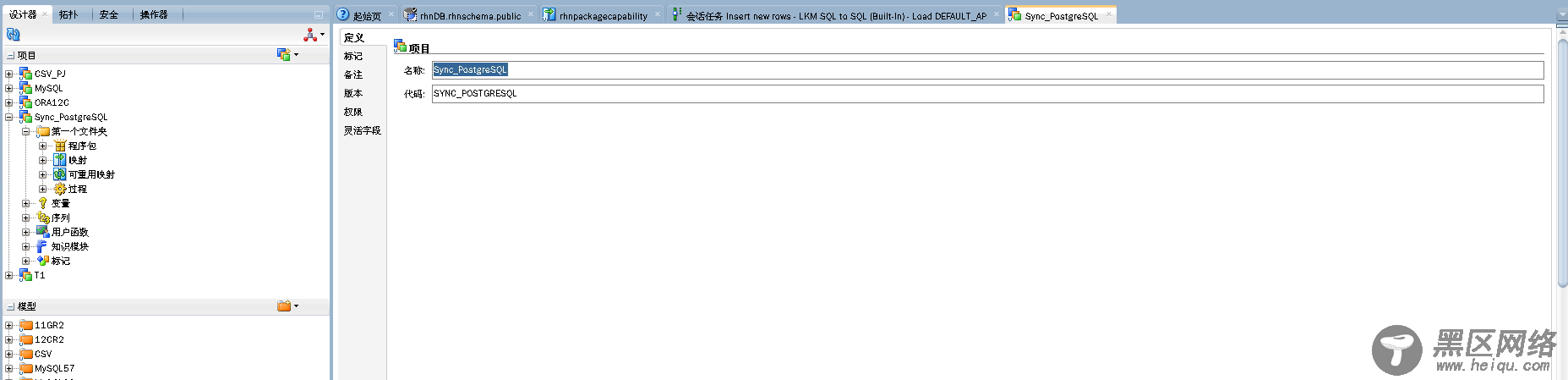Select the 用户函数 tree row text
1568x380 pixels.
coord(70,232)
